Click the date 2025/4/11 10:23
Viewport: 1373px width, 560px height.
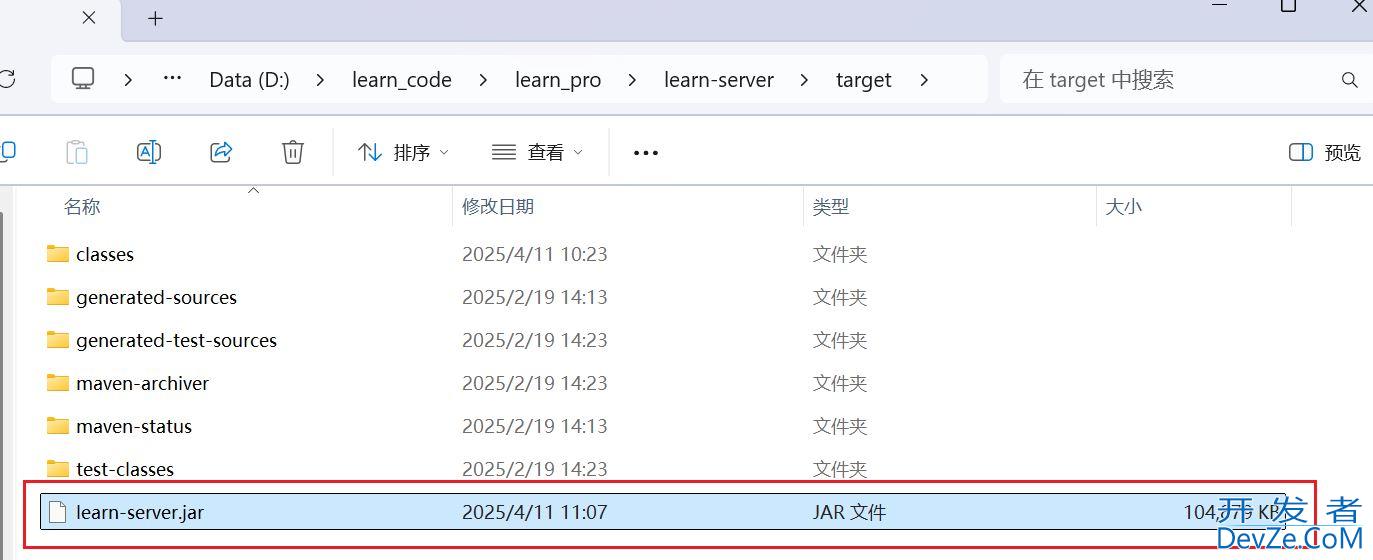(535, 254)
